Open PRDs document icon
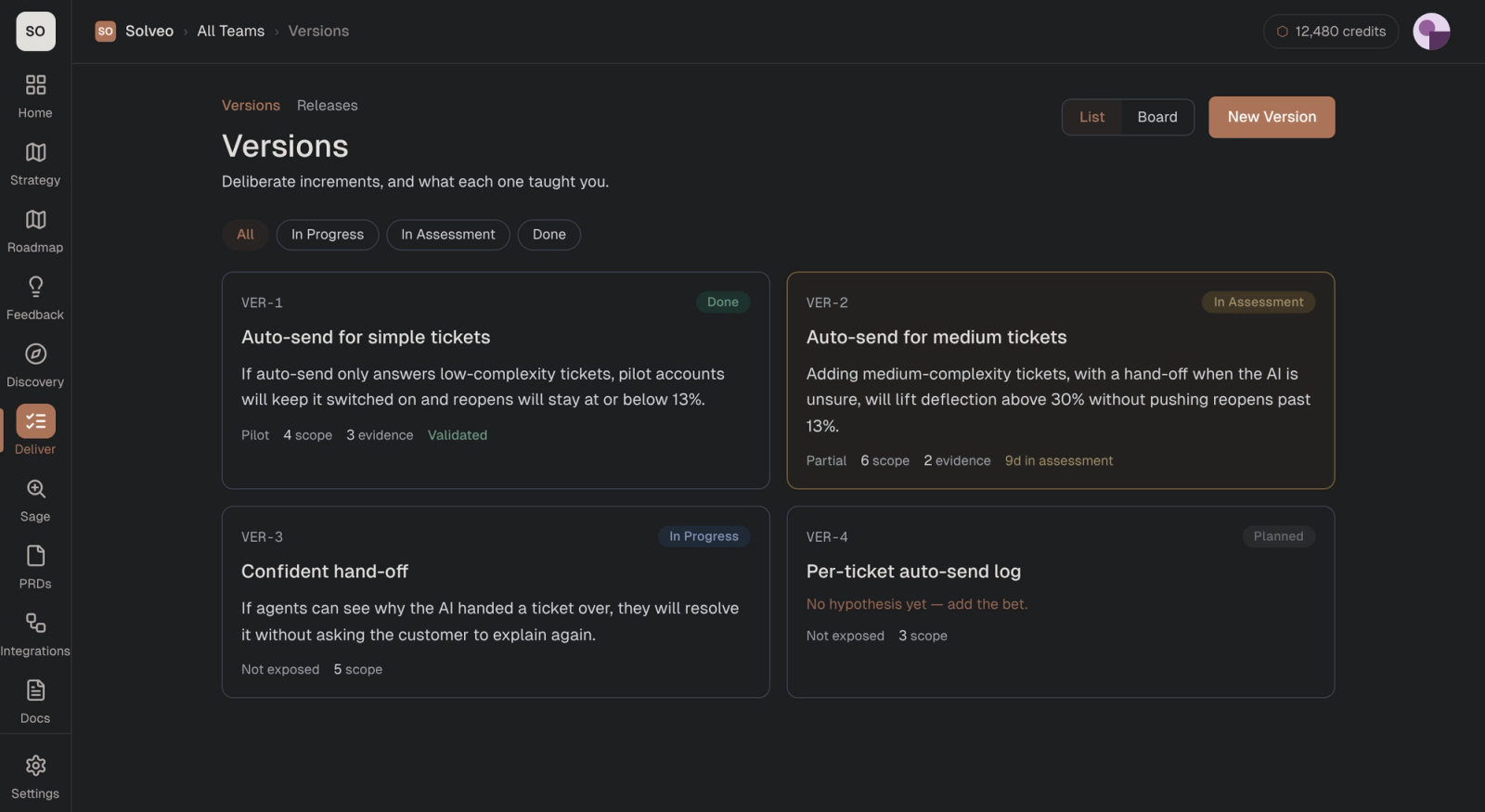The width and height of the screenshot is (1485, 812). click(35, 556)
